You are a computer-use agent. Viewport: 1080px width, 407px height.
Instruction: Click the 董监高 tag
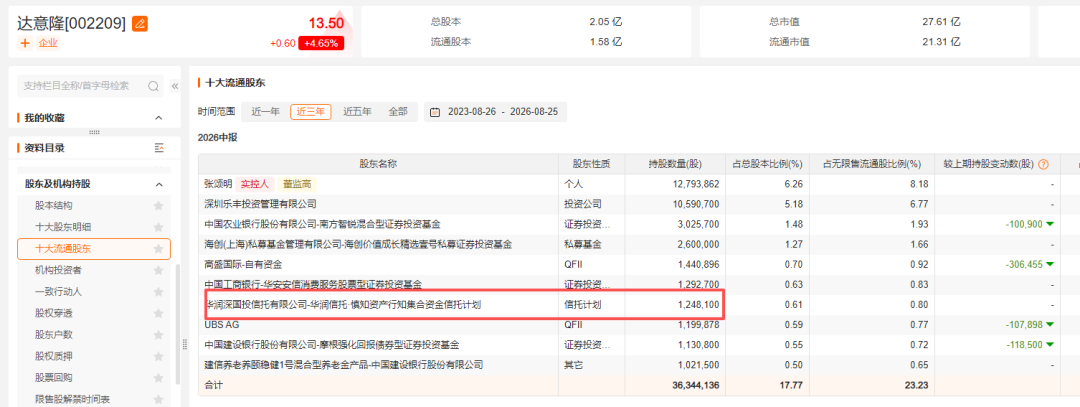[x=297, y=184]
